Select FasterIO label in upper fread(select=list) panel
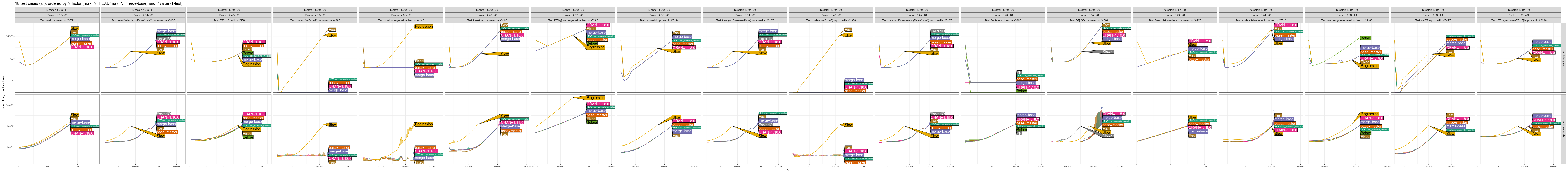This screenshot has width=1568, height=174. 164,38
